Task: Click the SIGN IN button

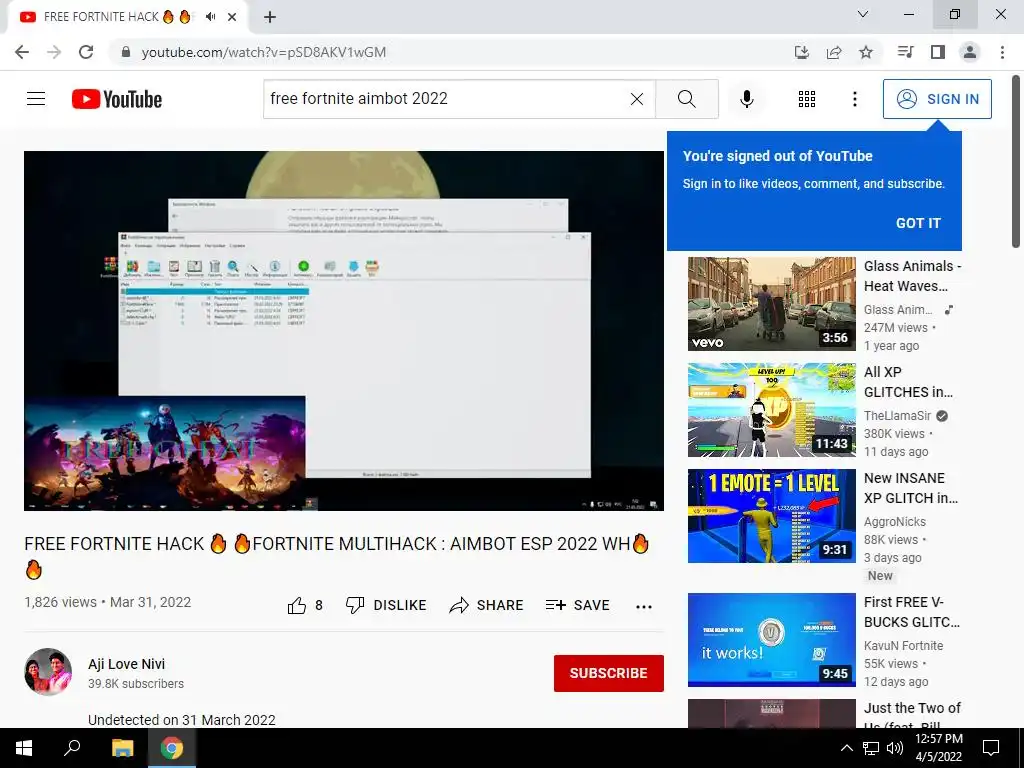Action: point(937,99)
